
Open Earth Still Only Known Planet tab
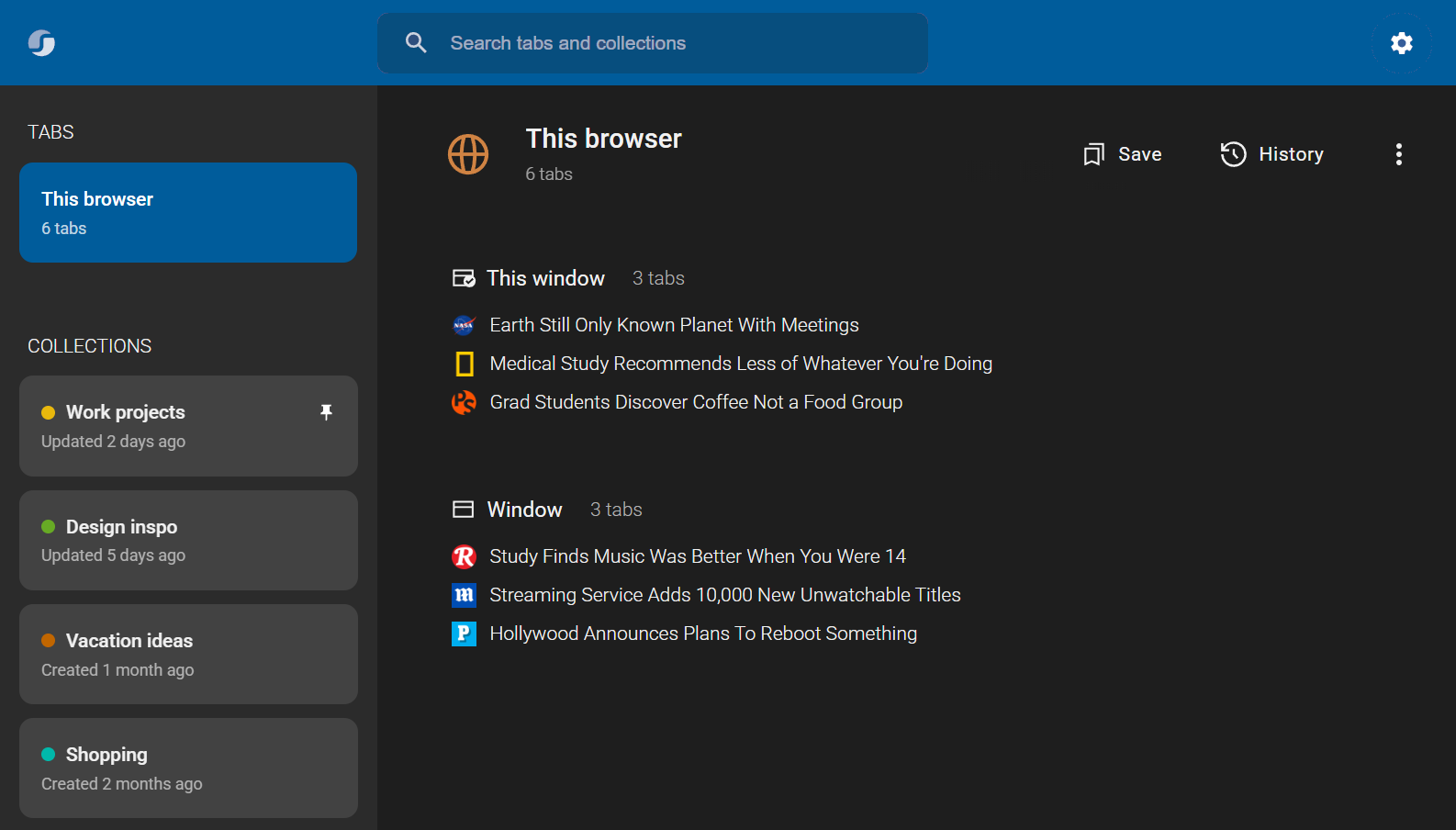674,325
